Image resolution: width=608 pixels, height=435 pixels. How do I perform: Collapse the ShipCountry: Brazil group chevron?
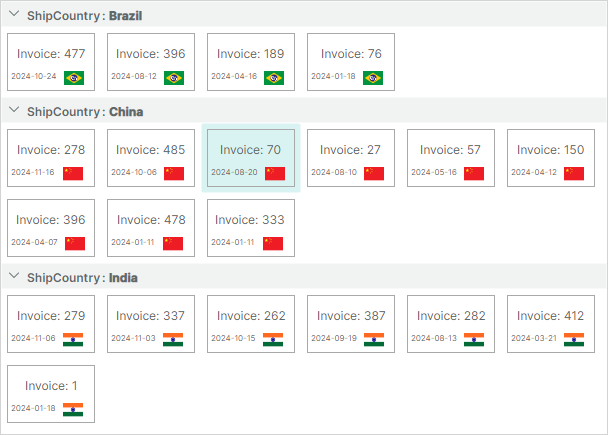coord(14,14)
